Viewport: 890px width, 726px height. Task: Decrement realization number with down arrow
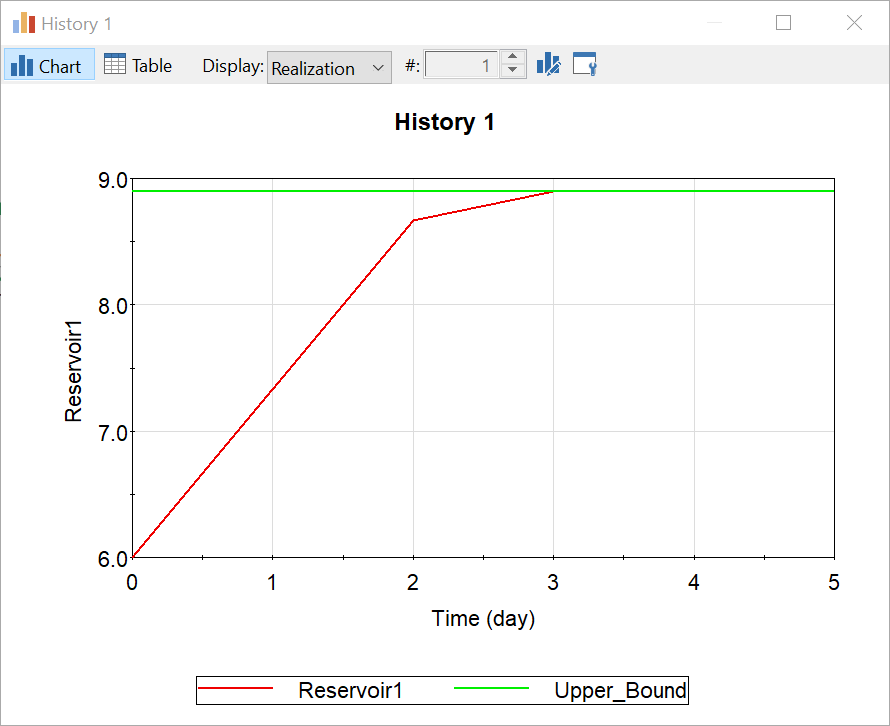tap(513, 71)
